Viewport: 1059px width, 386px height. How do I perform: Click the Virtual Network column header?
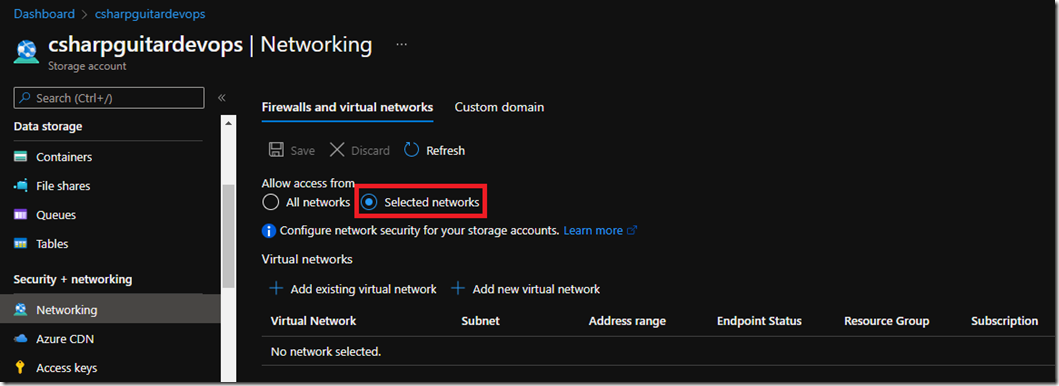pyautogui.click(x=313, y=321)
